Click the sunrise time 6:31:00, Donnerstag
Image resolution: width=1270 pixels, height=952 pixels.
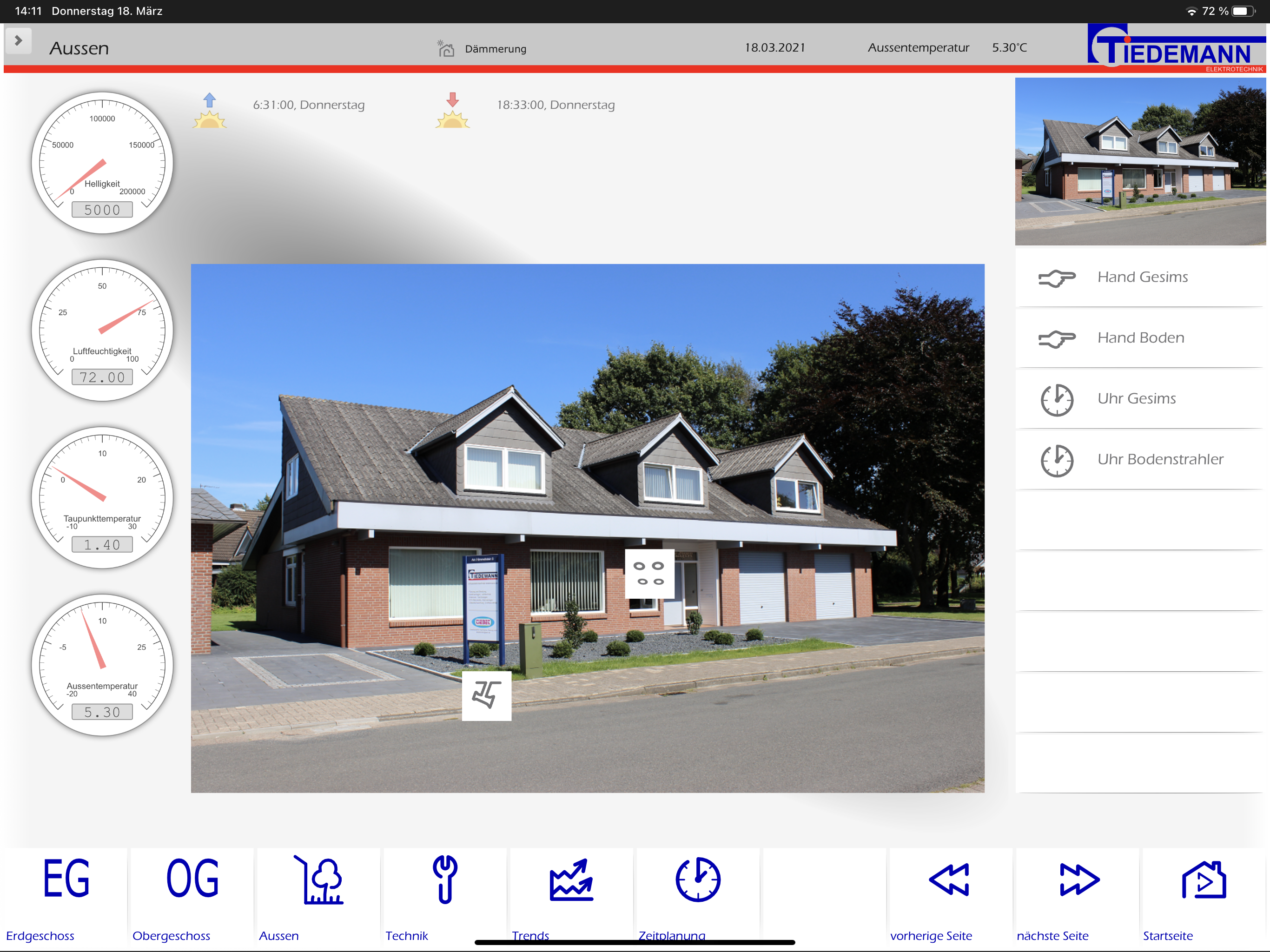pos(309,105)
